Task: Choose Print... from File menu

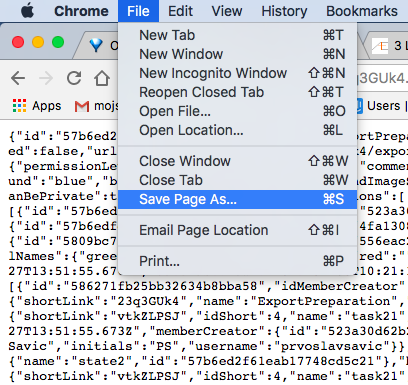Action: click(x=237, y=261)
